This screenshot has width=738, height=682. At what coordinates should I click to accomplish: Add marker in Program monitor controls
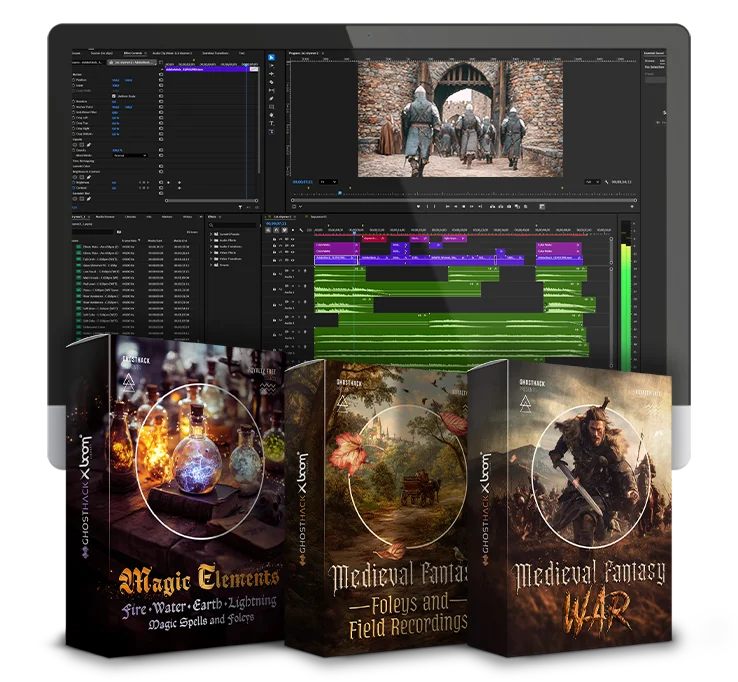coord(418,207)
